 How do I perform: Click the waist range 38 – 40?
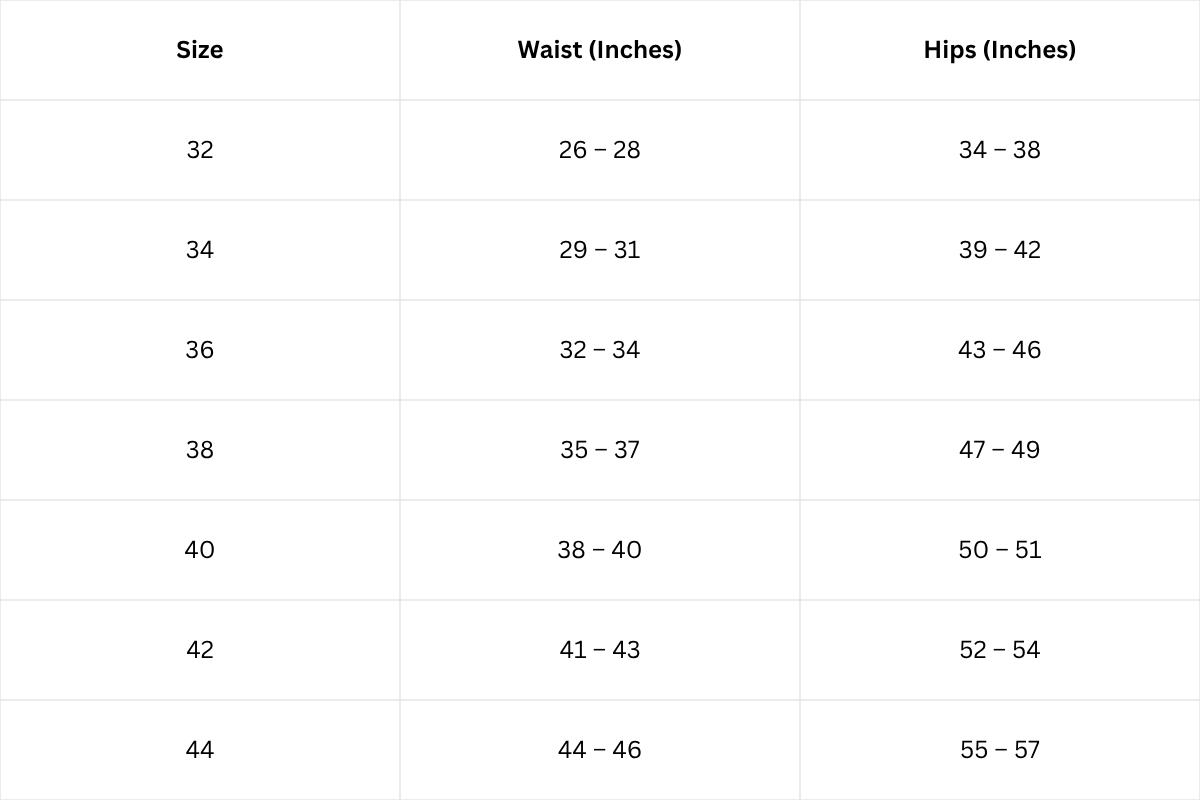click(599, 550)
